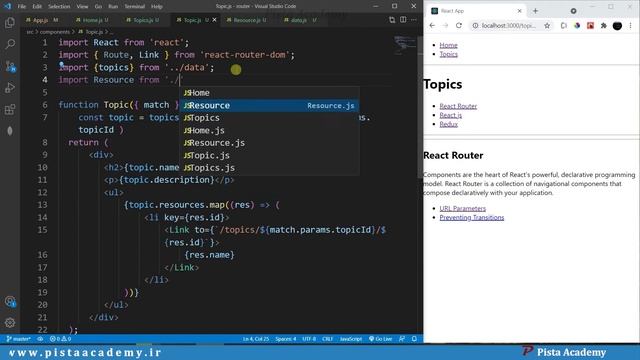Select highlighted Resource suggestion in autocomplete
Image resolution: width=640 pixels, height=360 pixels.
[x=269, y=106]
